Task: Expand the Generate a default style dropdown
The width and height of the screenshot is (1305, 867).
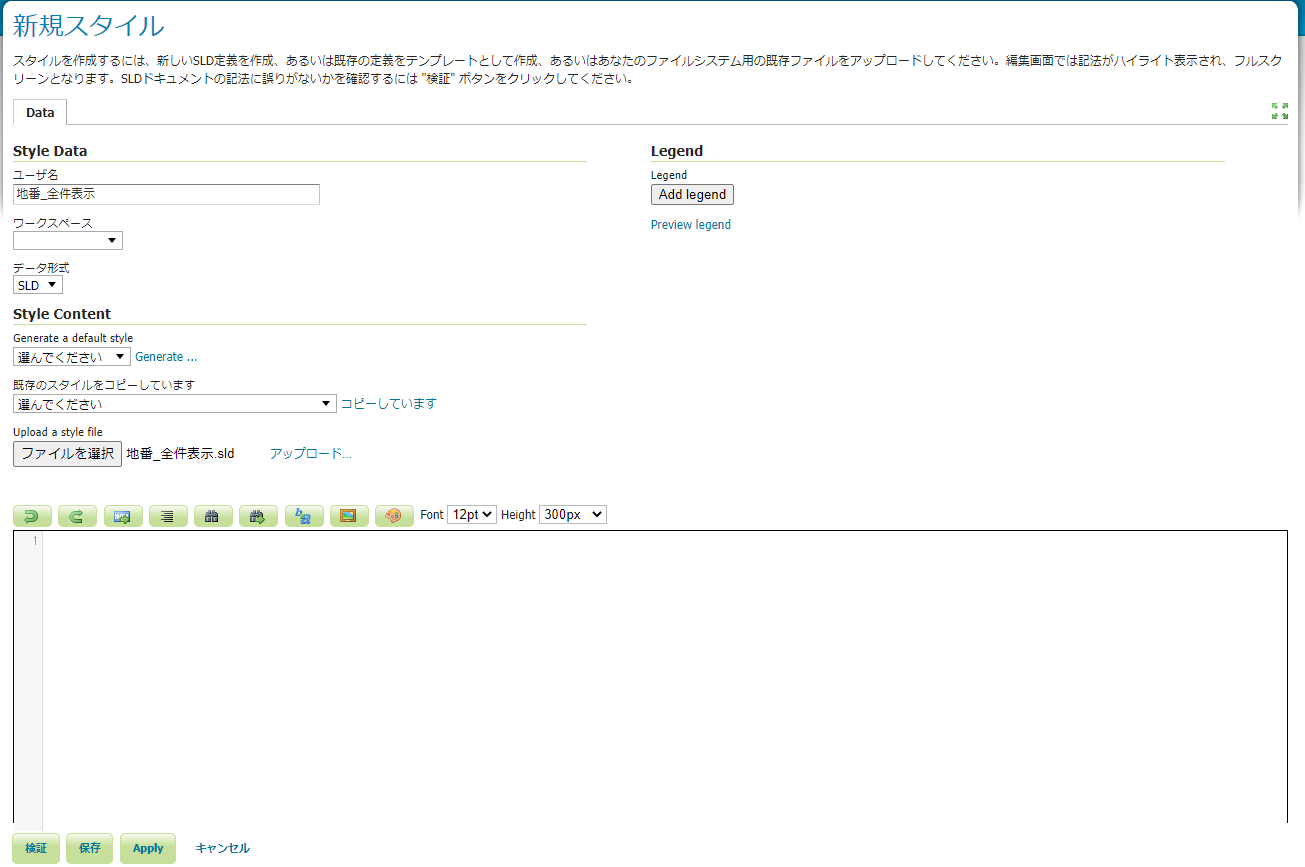Action: tap(72, 357)
